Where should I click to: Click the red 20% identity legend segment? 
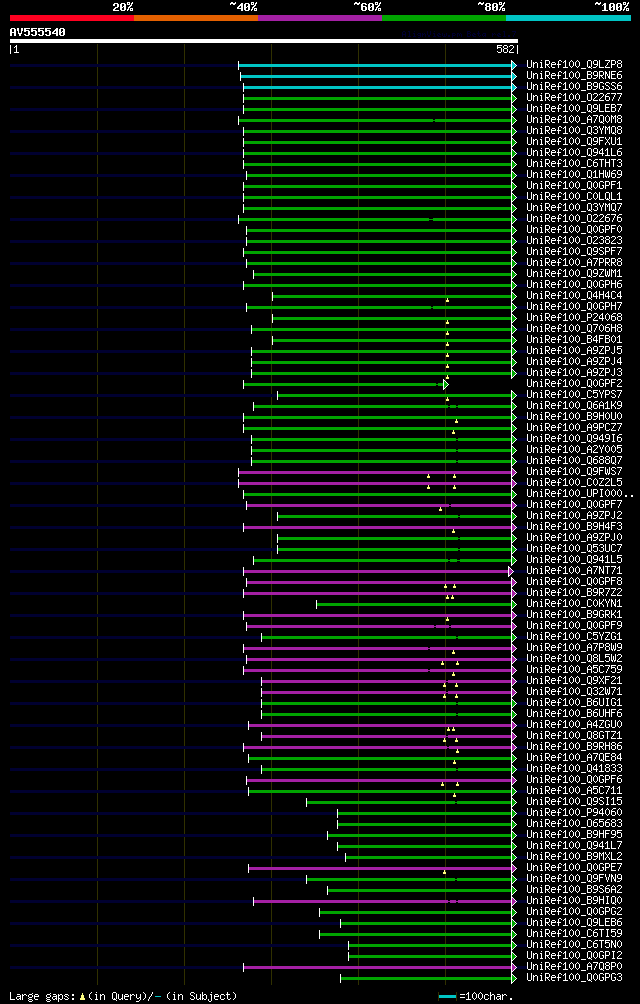pos(72,18)
